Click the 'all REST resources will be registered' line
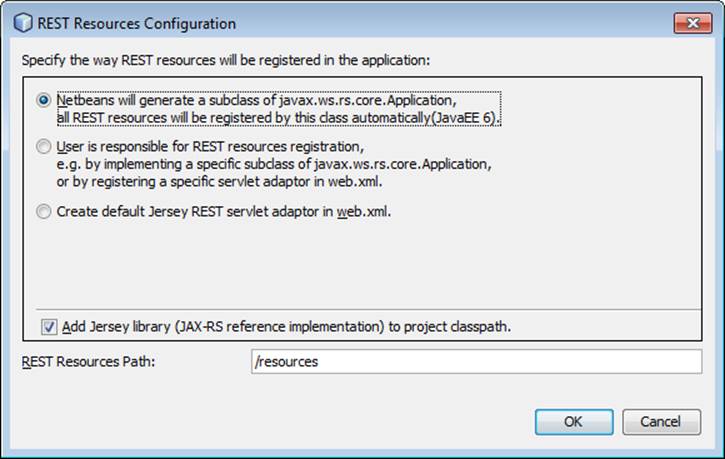This screenshot has width=725, height=459. click(278, 117)
